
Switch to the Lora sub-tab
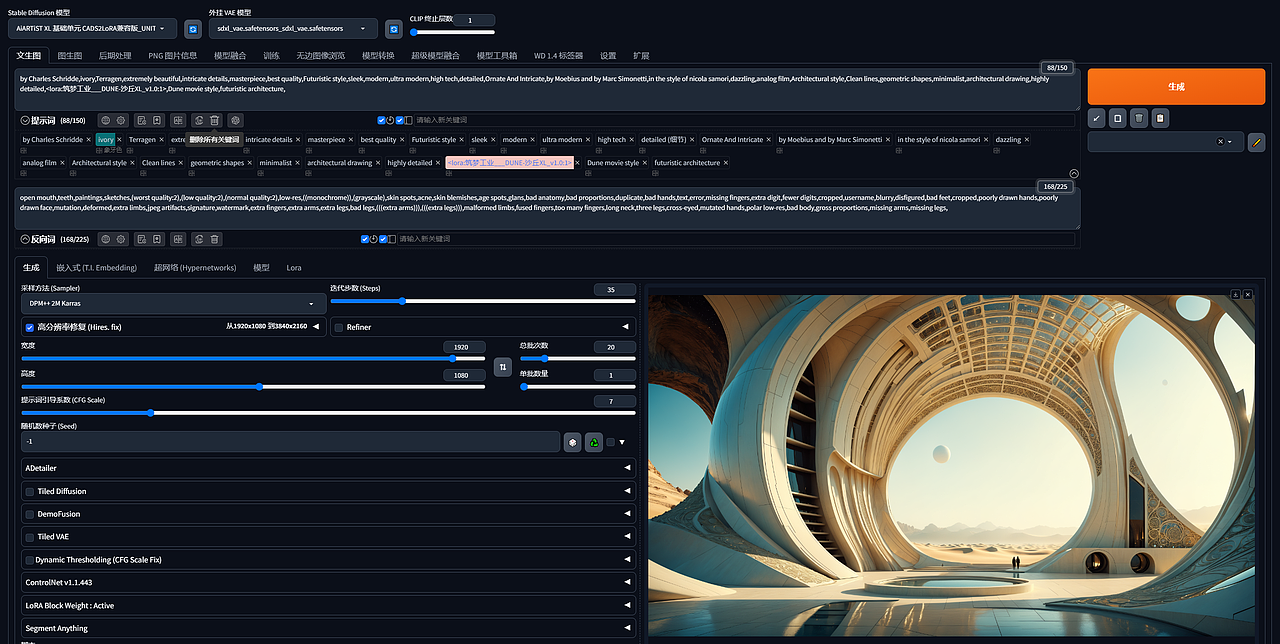pyautogui.click(x=293, y=268)
